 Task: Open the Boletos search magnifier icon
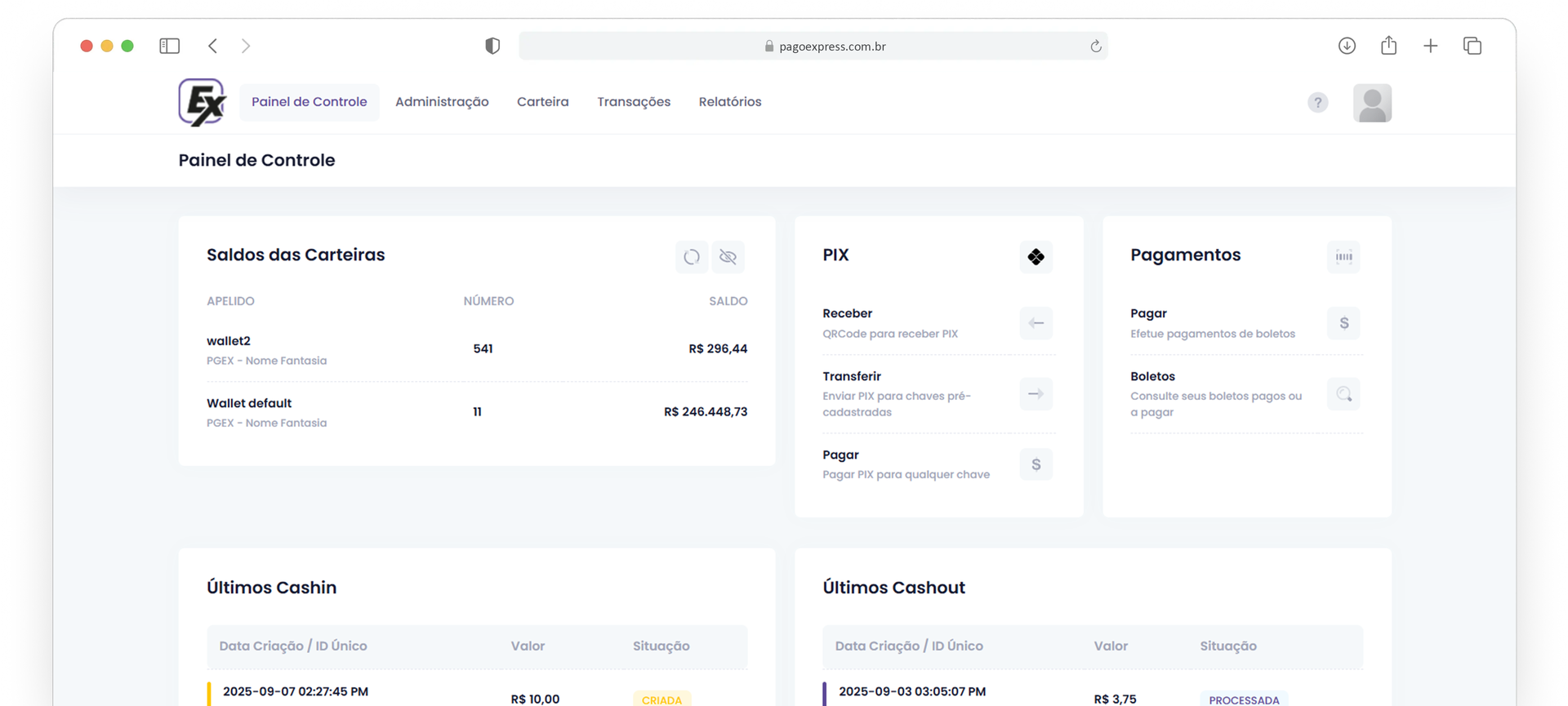tap(1343, 394)
